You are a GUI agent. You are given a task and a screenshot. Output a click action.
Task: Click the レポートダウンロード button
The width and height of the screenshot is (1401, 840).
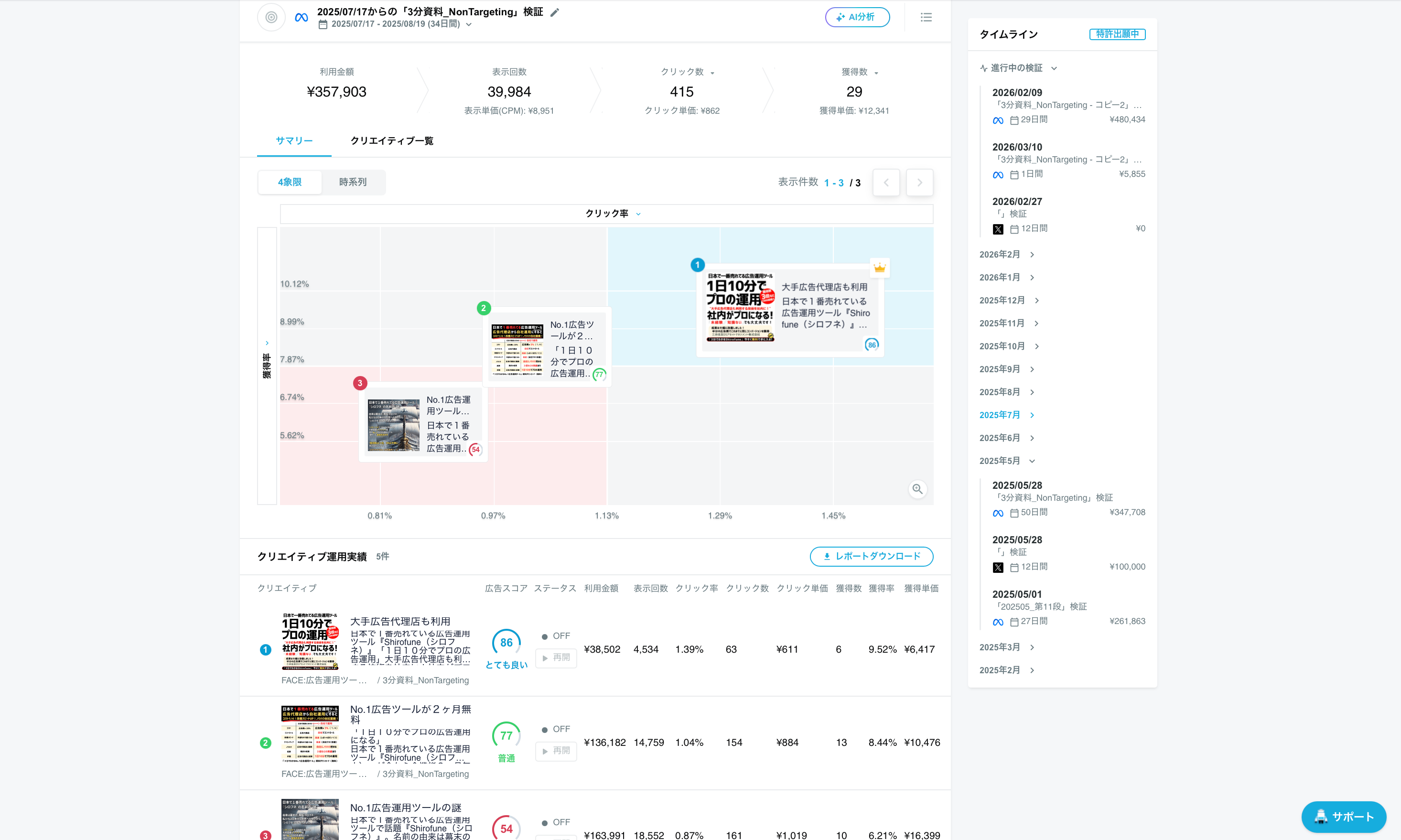point(871,556)
